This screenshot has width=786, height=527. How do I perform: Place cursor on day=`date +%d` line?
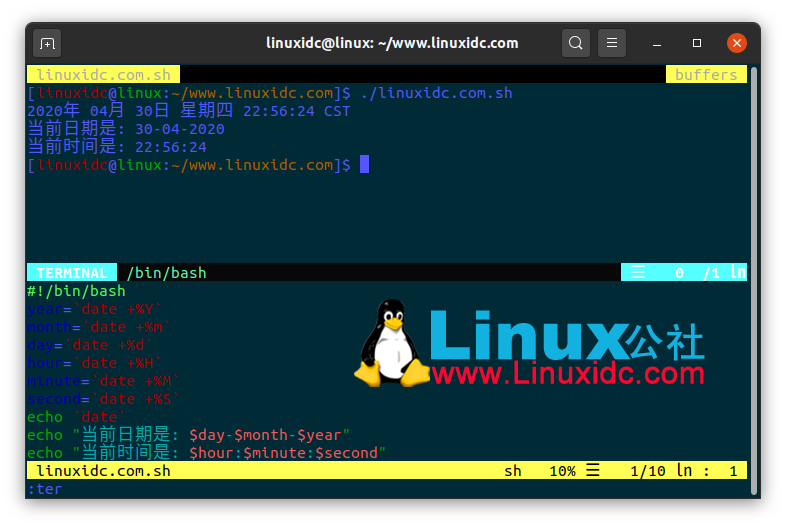pyautogui.click(x=90, y=345)
